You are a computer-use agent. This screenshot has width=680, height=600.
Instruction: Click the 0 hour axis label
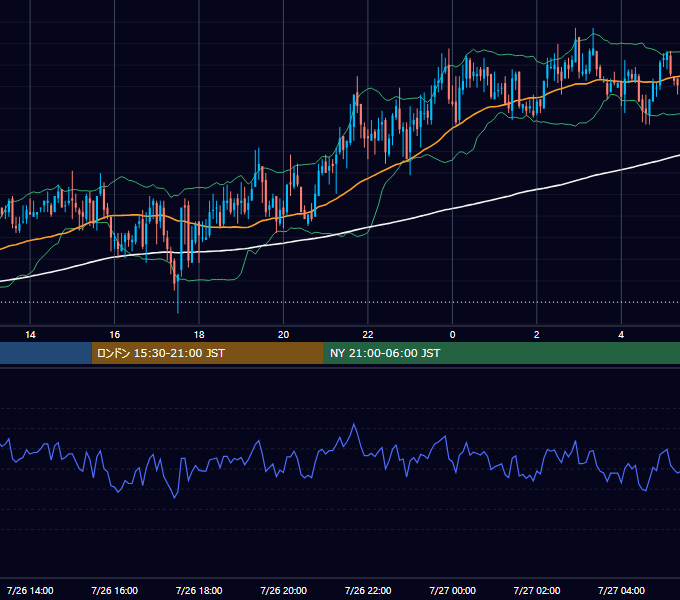pyautogui.click(x=452, y=335)
